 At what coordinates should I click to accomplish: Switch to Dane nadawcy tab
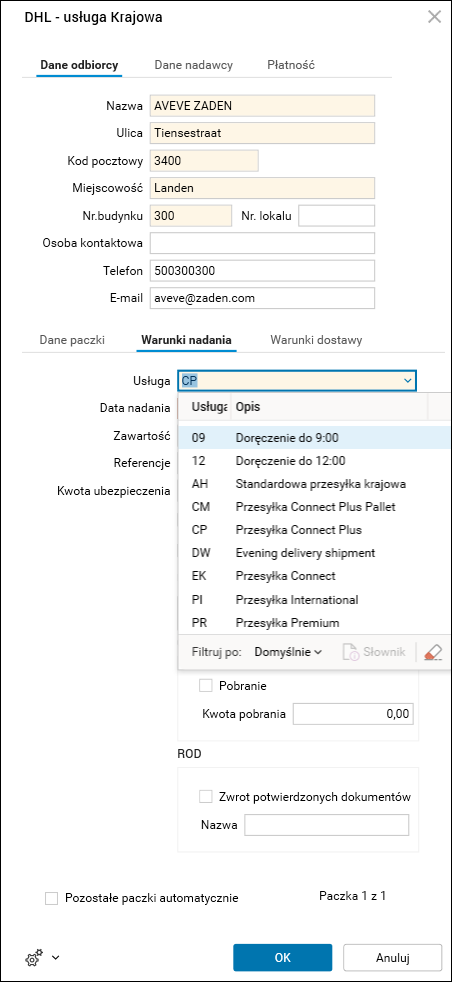[194, 65]
